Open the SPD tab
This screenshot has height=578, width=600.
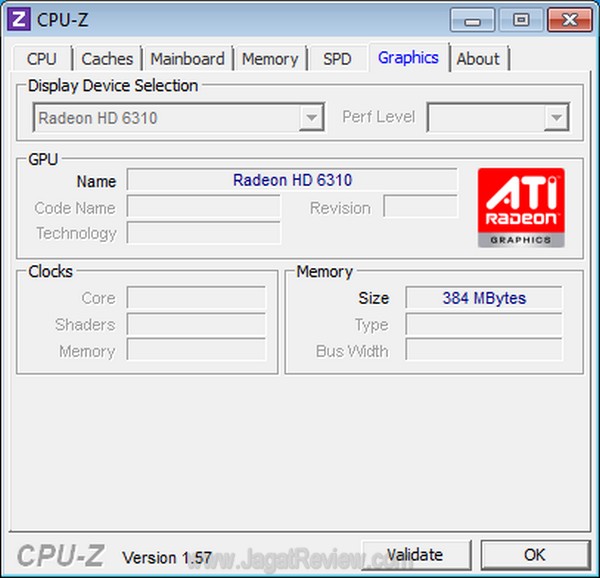point(337,59)
